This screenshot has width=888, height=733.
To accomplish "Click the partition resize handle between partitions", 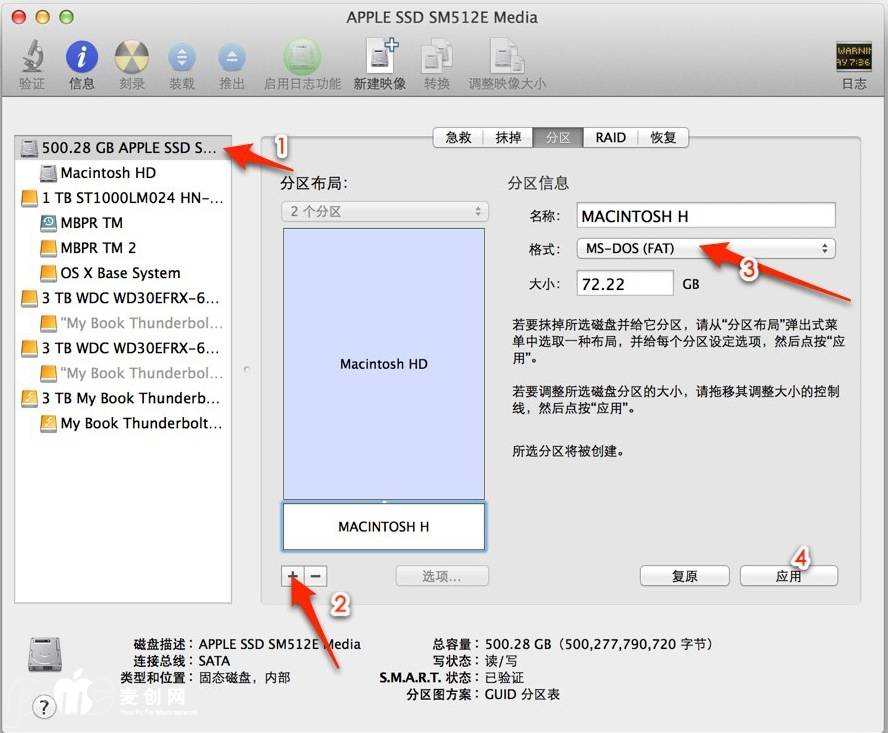I will 385,501.
